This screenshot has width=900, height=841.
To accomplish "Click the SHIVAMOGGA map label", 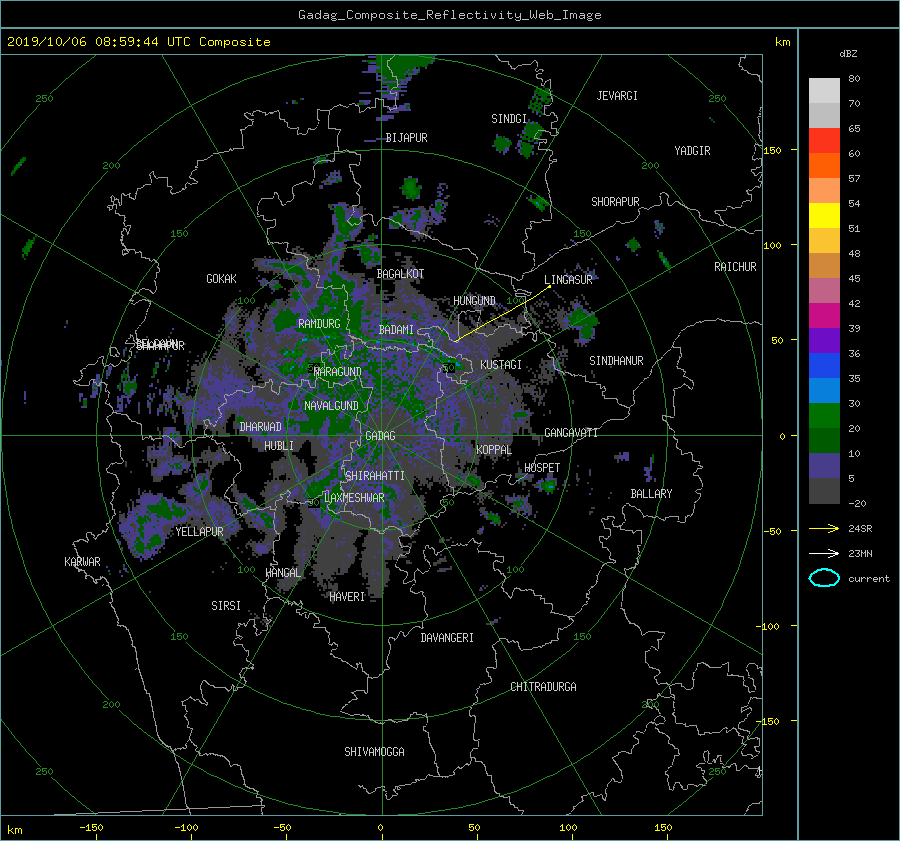I will point(374,752).
